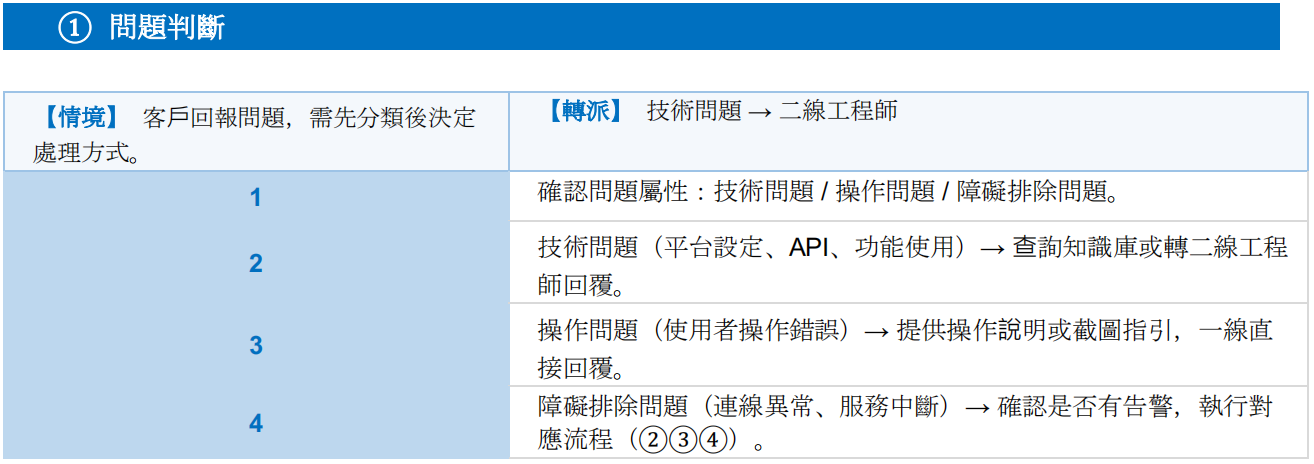
Task: Select step number 2 cell
Action: 256,264
